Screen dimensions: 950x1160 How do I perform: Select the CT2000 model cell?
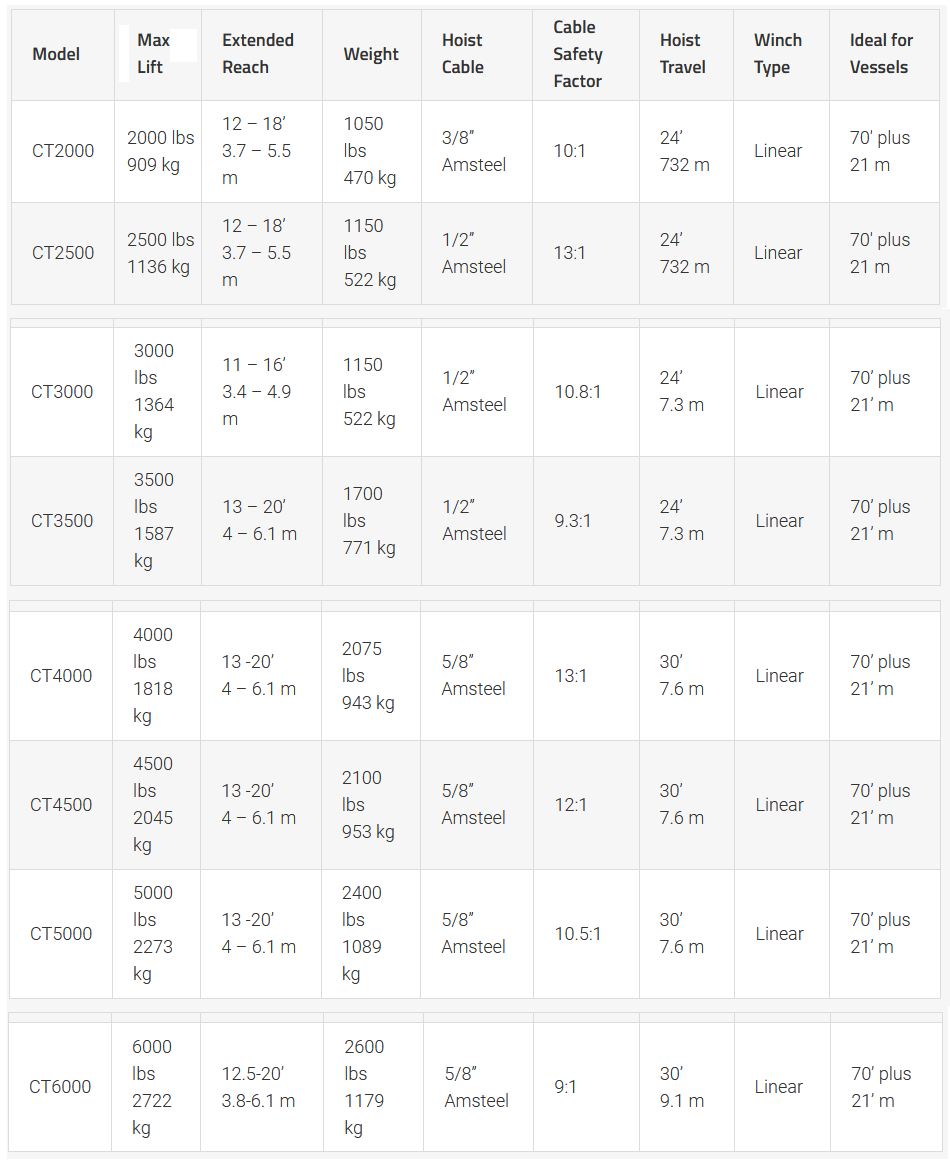coord(63,151)
